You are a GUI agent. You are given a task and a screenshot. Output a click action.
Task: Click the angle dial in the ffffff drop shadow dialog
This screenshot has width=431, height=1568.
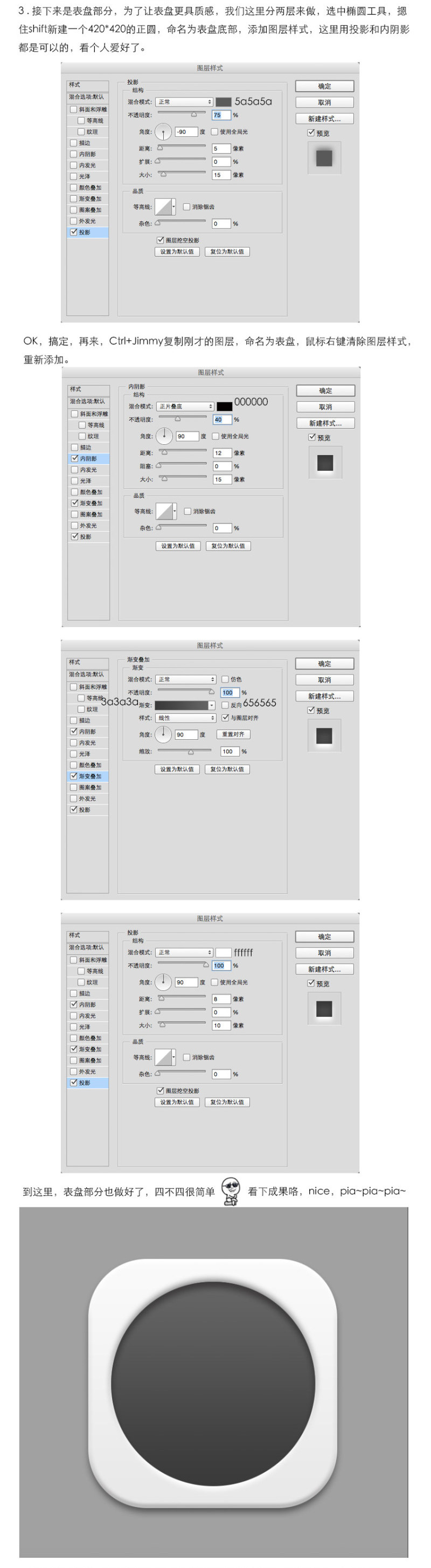[163, 982]
